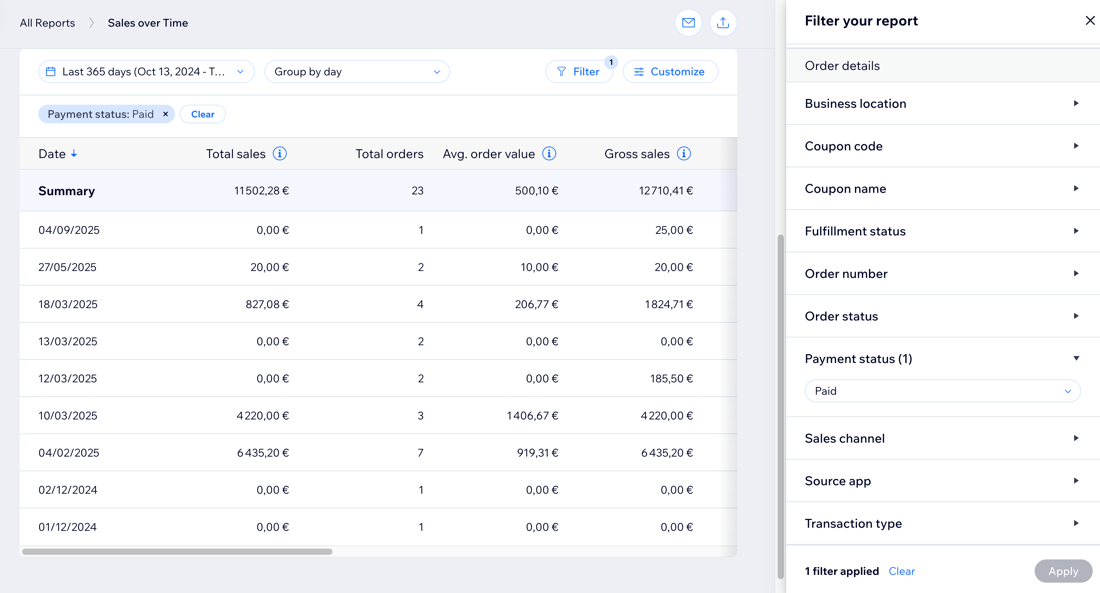Remove the Payment status: Paid filter chip

pyautogui.click(x=166, y=114)
